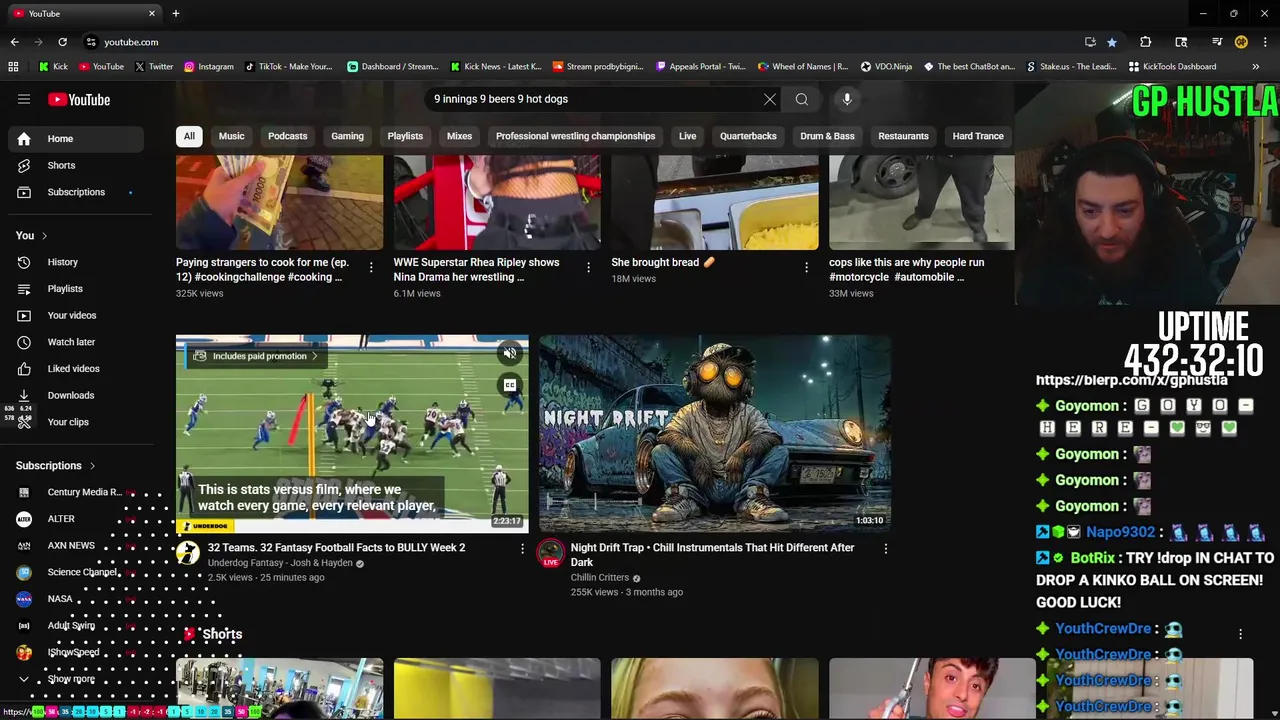Expand the Includes paid promotion notice
The width and height of the screenshot is (1280, 720).
(255, 356)
